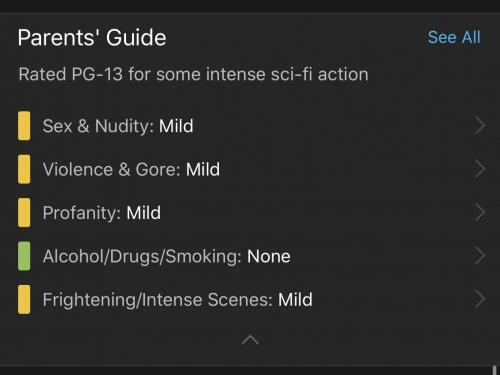Click yellow severity bar for Frightening/Intense Scenes
This screenshot has width=500, height=375.
pyautogui.click(x=24, y=299)
